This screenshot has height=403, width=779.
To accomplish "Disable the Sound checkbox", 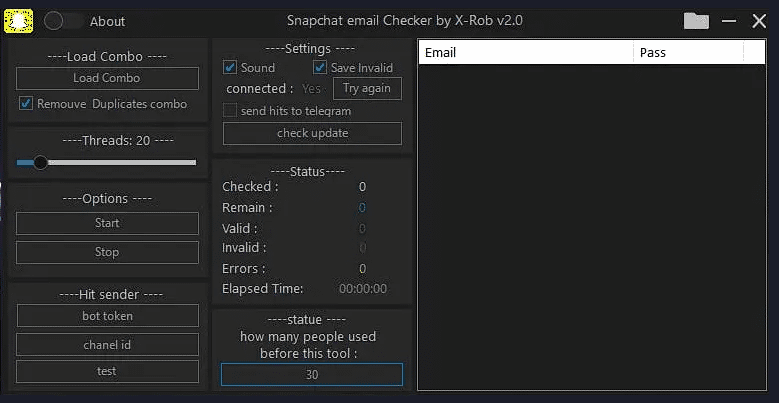I will point(231,68).
